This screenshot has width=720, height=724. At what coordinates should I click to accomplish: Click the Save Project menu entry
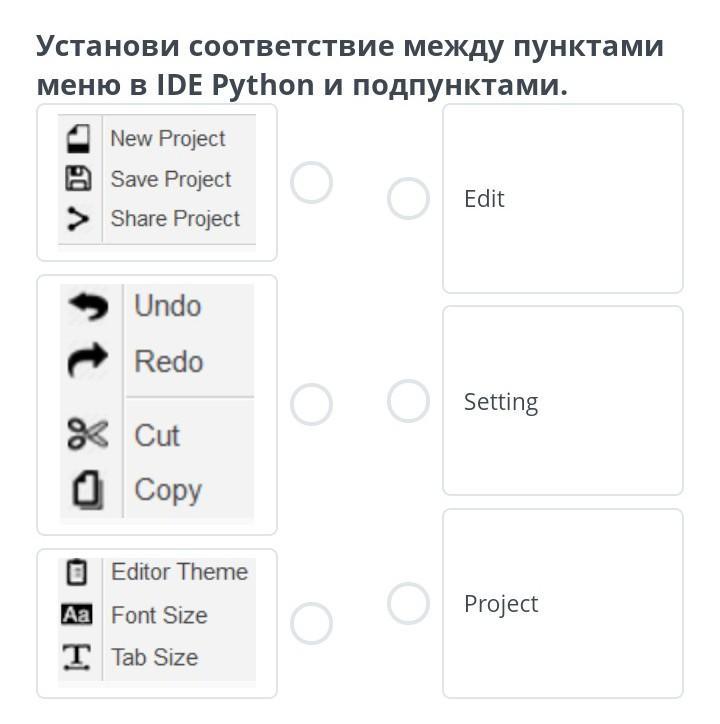(x=157, y=179)
